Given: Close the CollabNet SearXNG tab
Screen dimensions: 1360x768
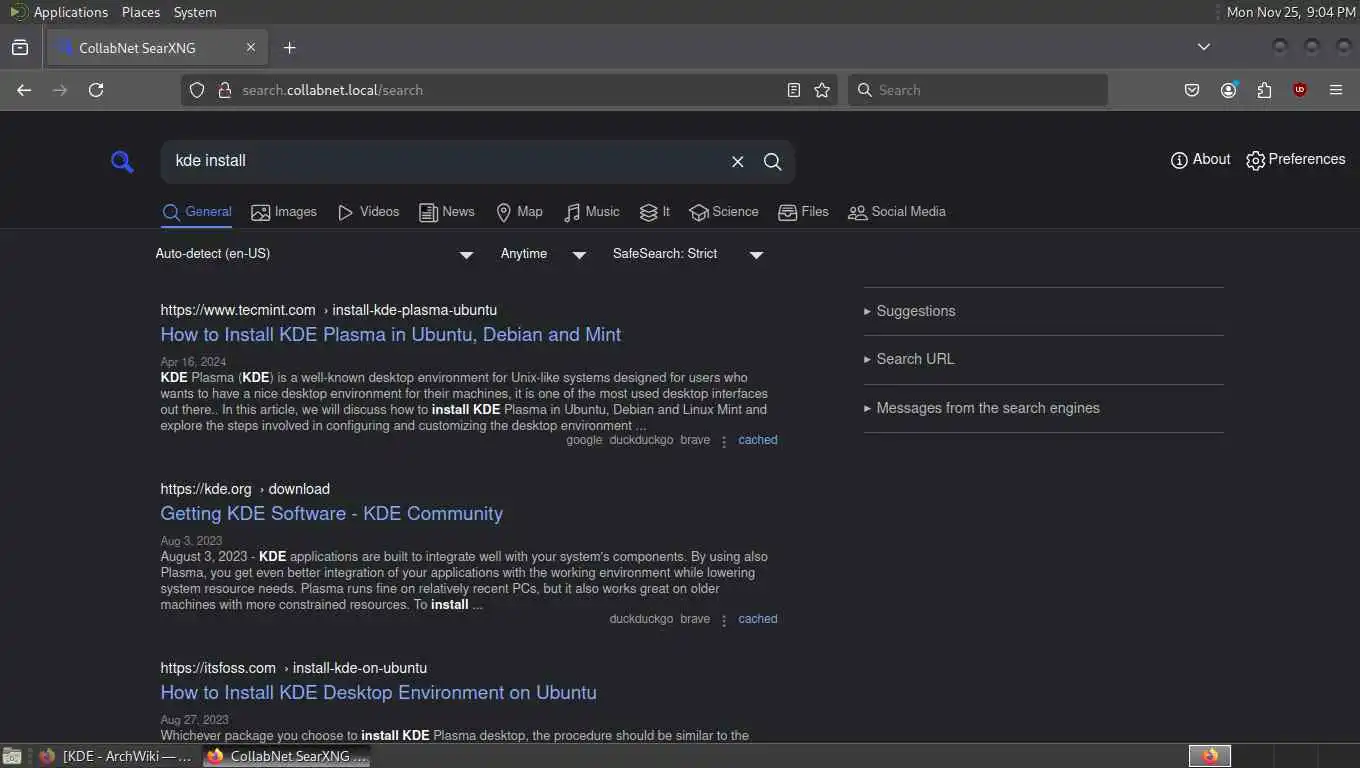Looking at the screenshot, I should 251,47.
